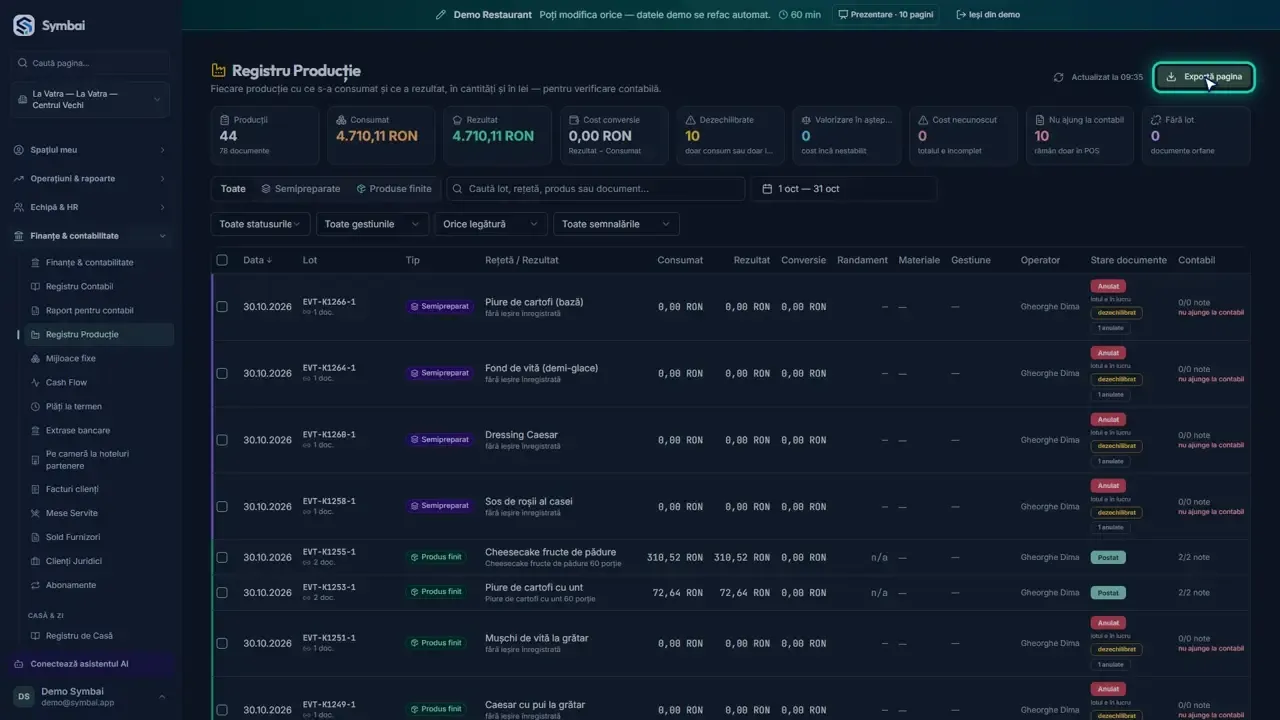Click the Cash Flow sidebar icon
The image size is (1280, 720).
tap(36, 383)
